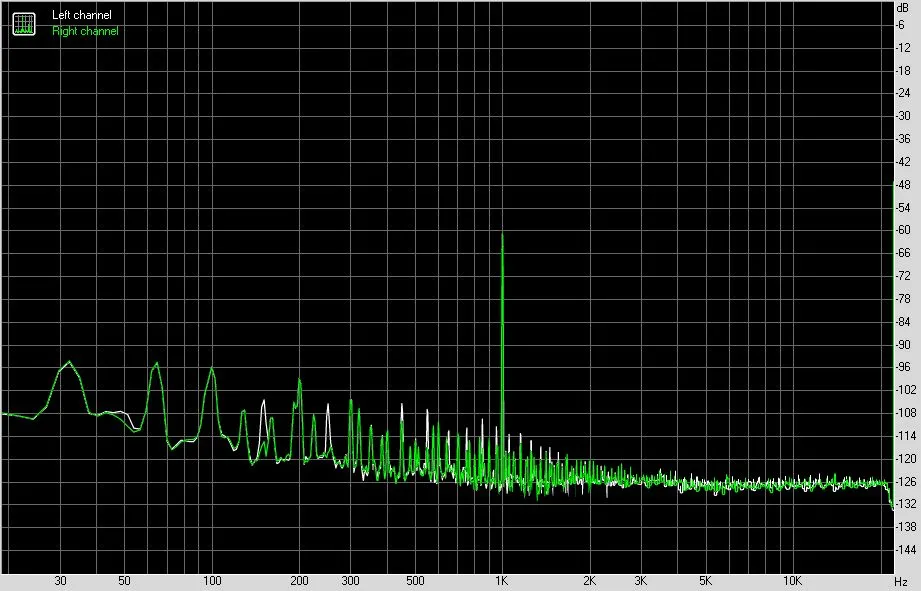Click the -96 dB scale label

coord(903,367)
